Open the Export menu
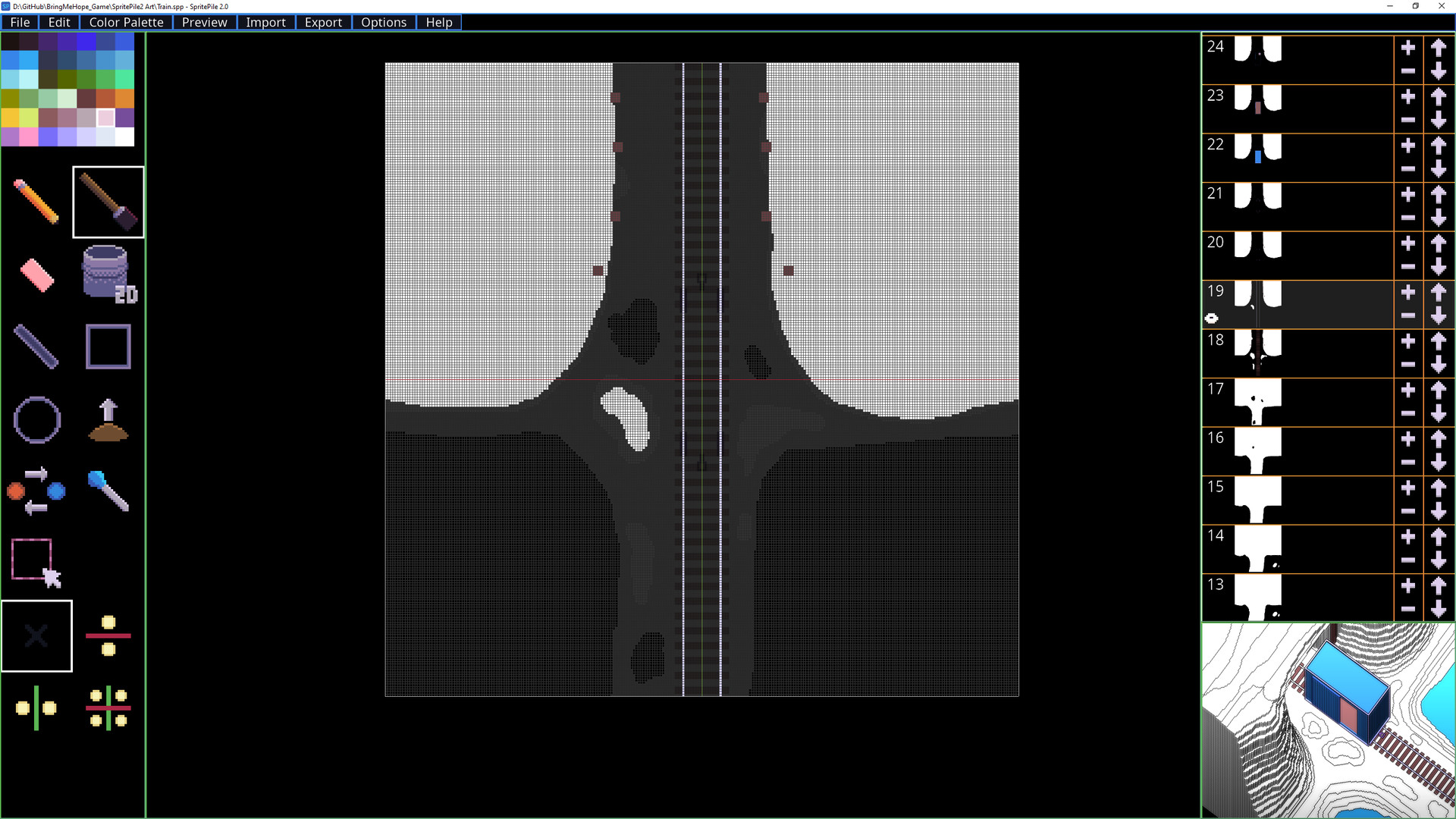 point(323,22)
